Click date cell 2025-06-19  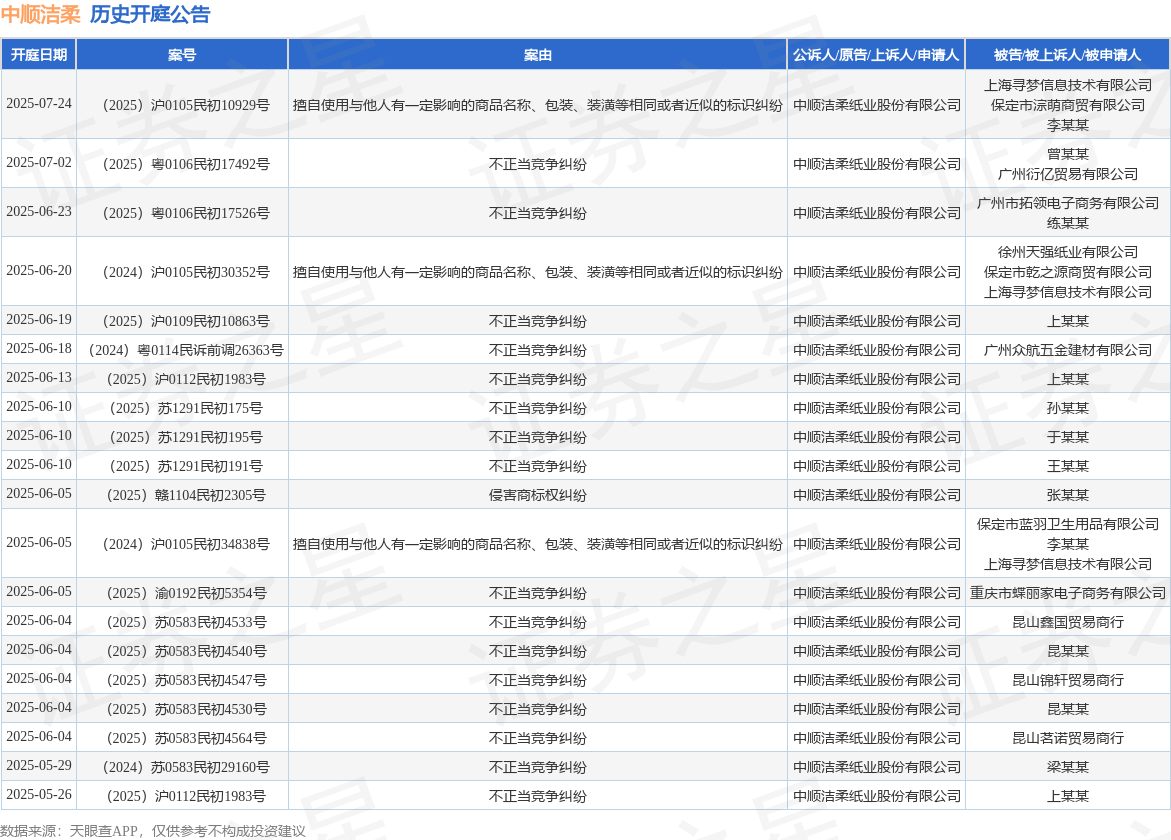[39, 320]
